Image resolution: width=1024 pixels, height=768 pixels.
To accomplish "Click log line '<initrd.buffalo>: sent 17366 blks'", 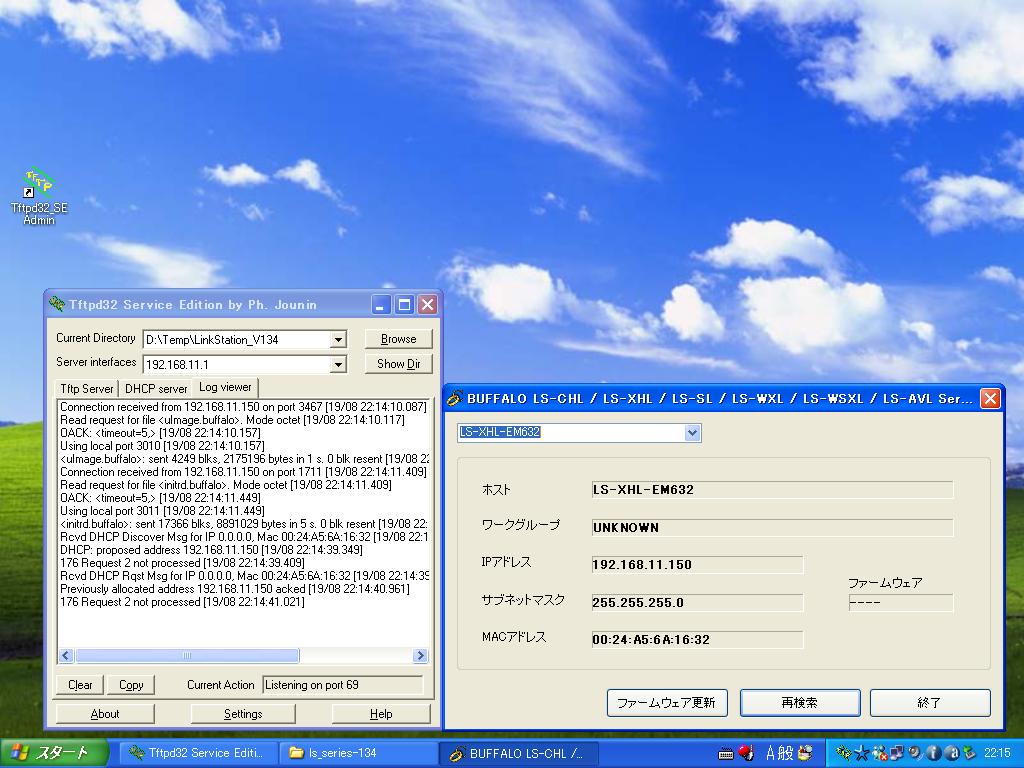I will [244, 524].
